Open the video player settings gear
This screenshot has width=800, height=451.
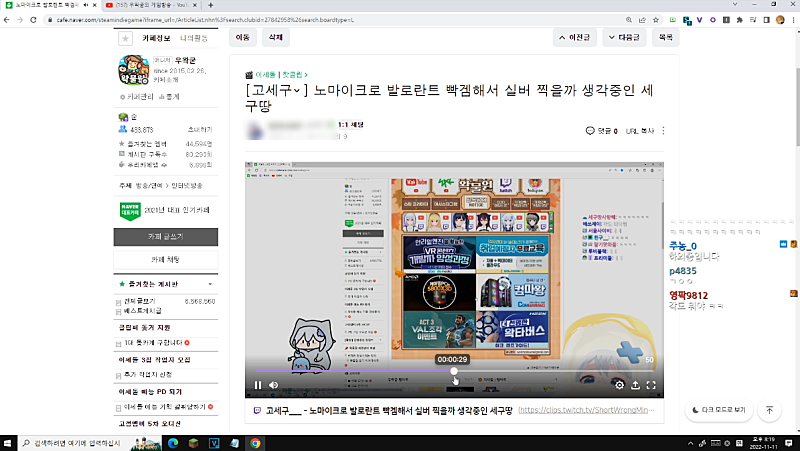pyautogui.click(x=620, y=385)
